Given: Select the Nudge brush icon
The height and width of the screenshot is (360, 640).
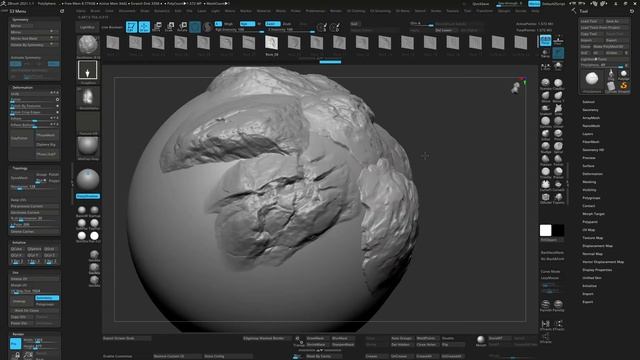Looking at the screenshot, I should 545,147.
